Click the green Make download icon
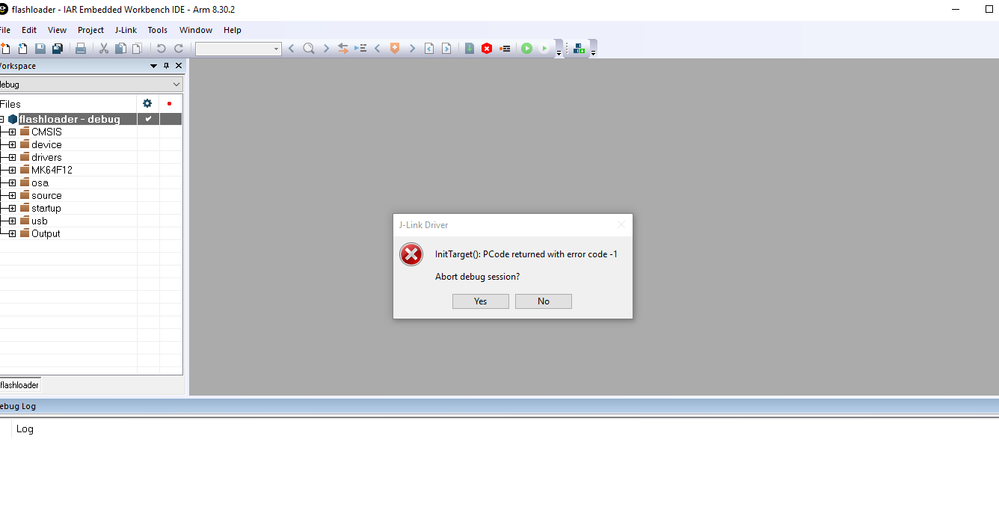This screenshot has height=528, width=999. click(470, 48)
